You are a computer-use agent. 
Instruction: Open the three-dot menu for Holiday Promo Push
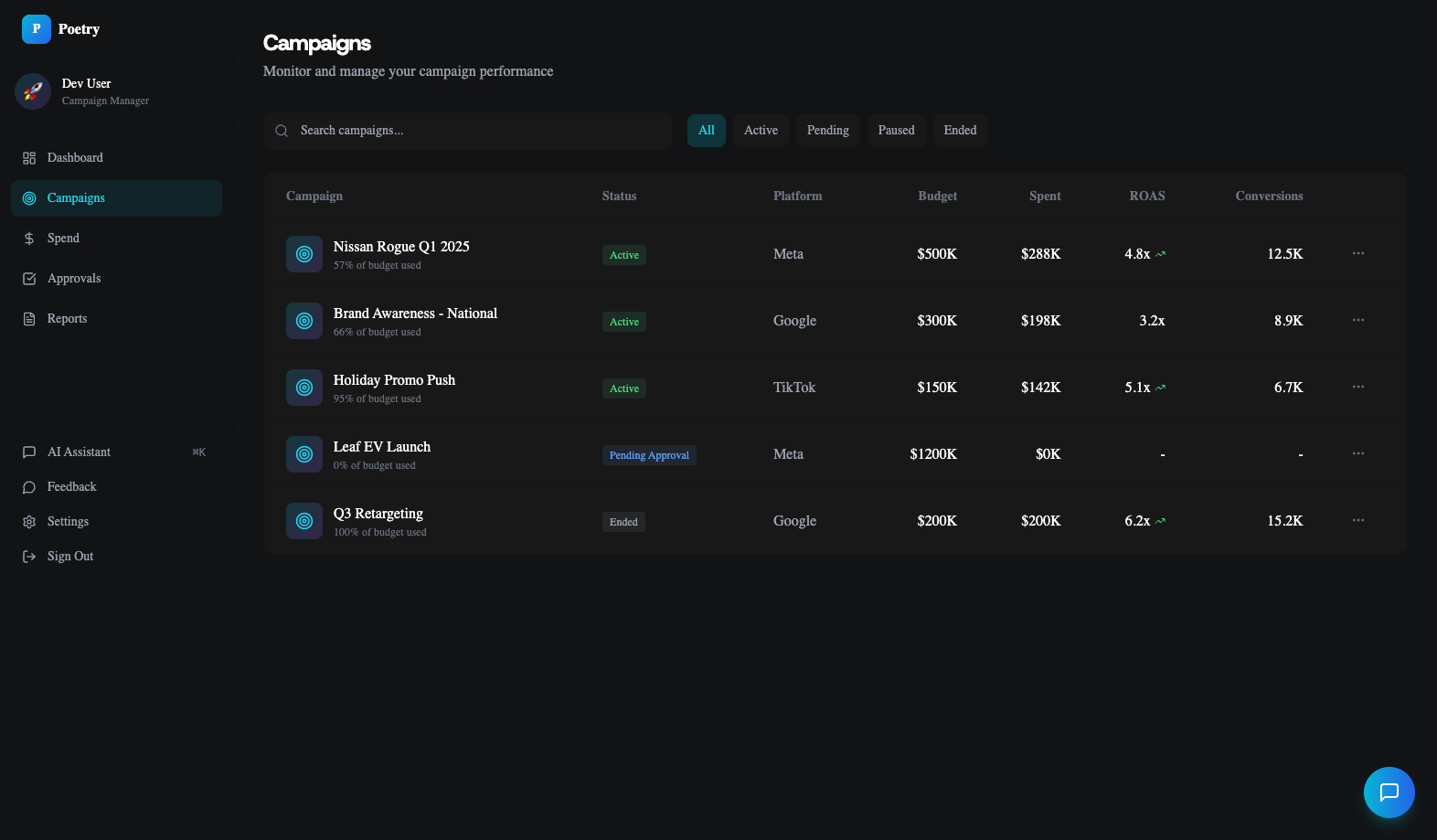pyautogui.click(x=1357, y=387)
